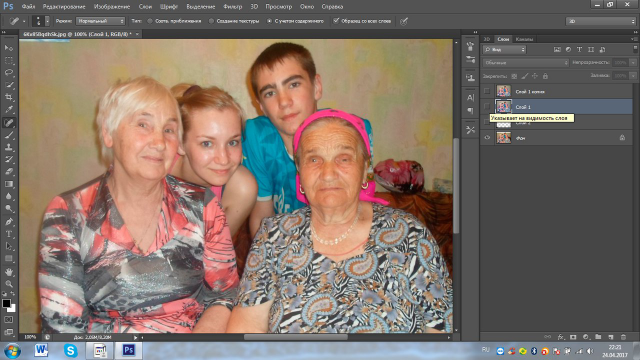Filter layers by type (T) icon

579,49
